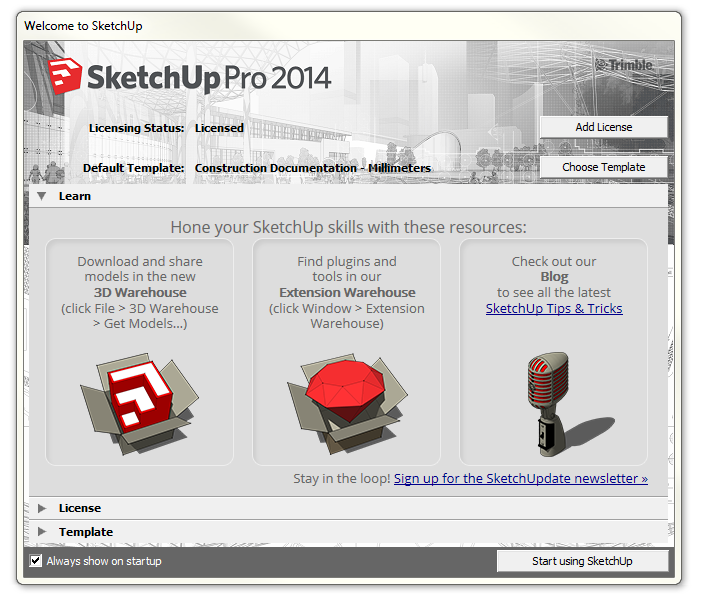Click the Default Template label
This screenshot has width=707, height=602.
pyautogui.click(x=133, y=168)
